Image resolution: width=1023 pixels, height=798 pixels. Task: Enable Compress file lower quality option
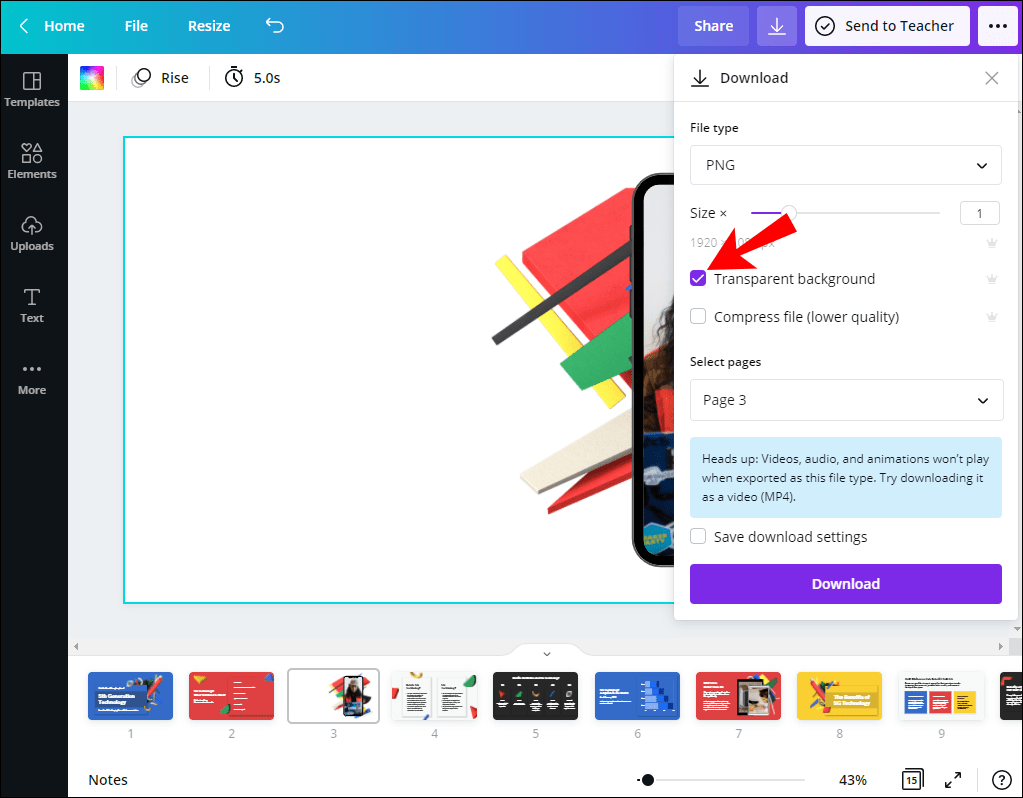click(x=697, y=316)
